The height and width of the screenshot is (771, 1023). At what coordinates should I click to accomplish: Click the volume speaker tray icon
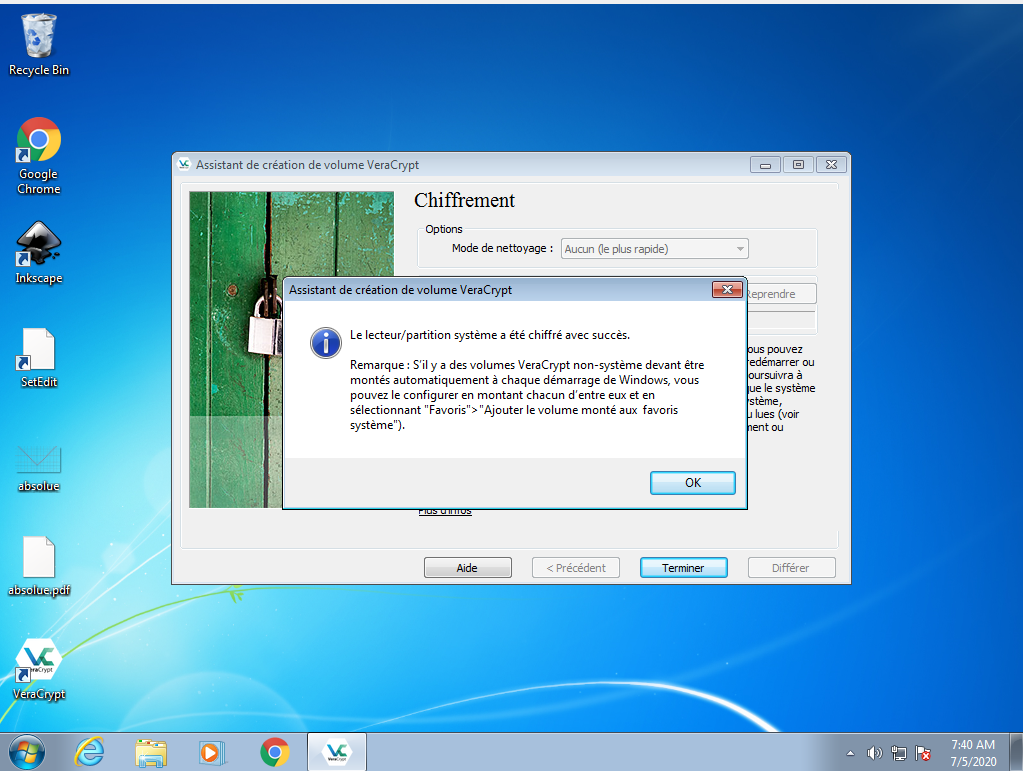click(x=874, y=753)
